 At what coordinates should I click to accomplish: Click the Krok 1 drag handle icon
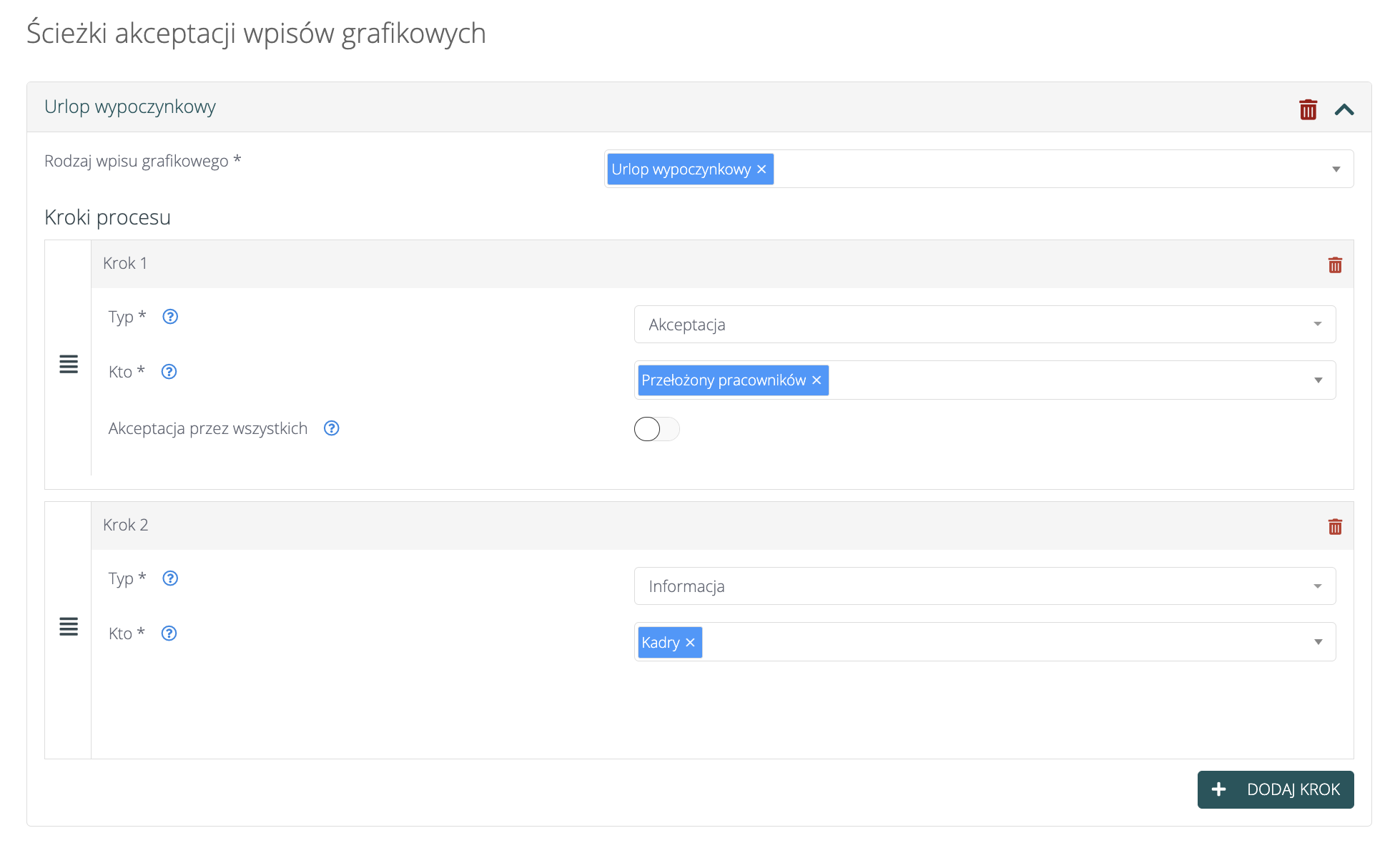(69, 364)
